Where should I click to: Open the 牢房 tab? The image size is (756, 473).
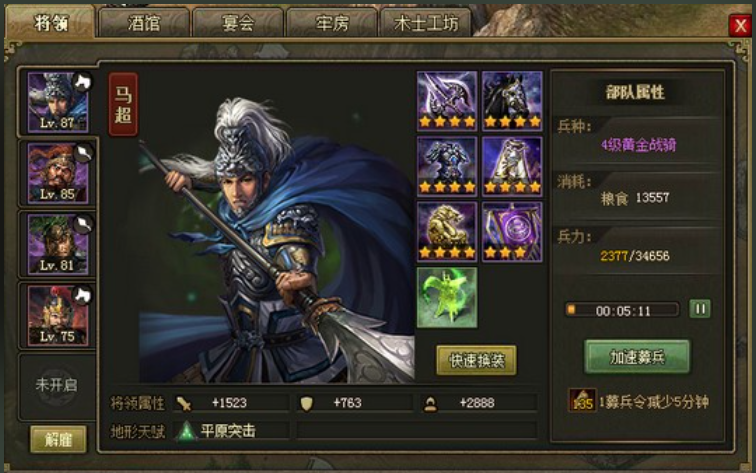[x=332, y=23]
